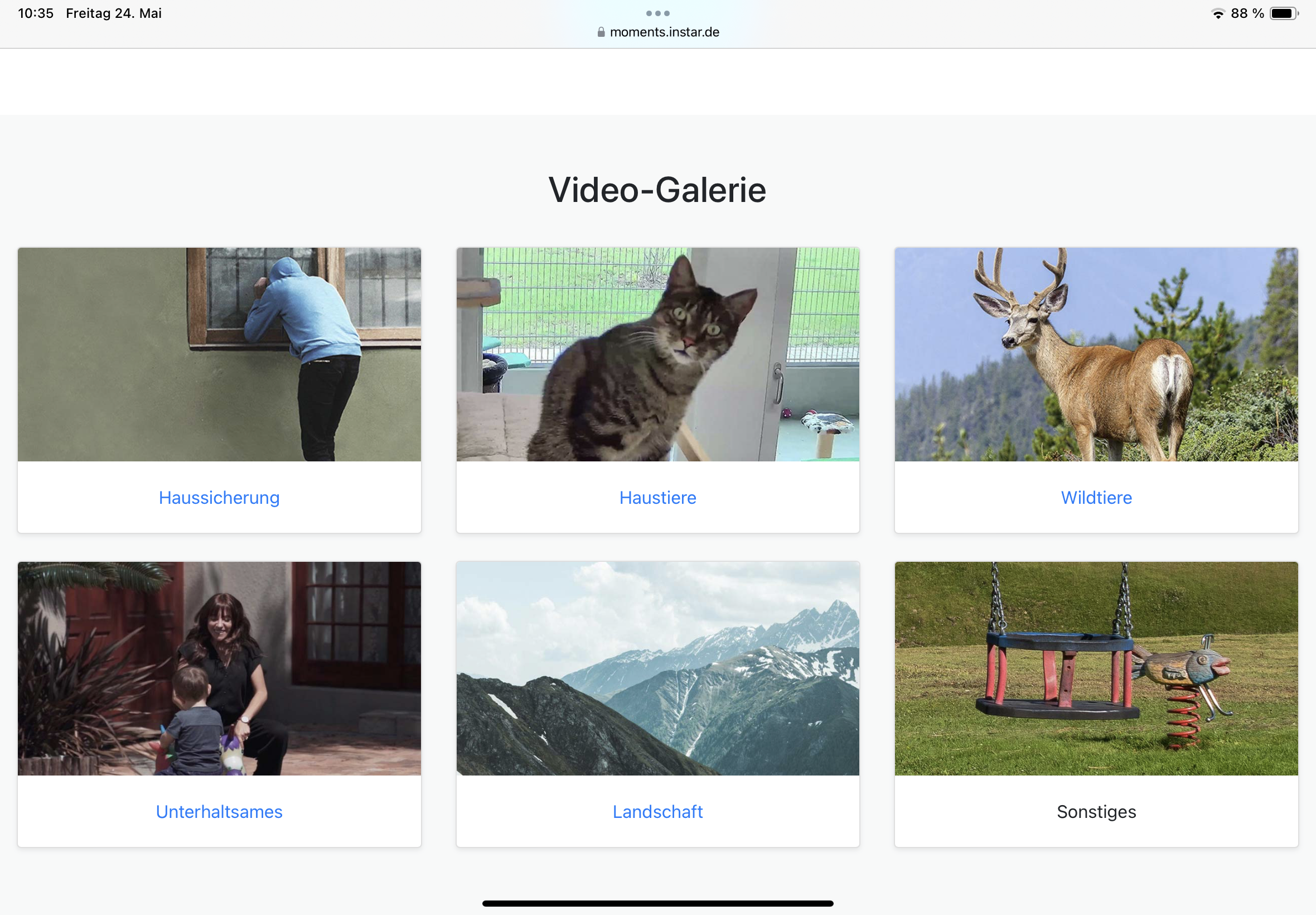Tap the three-dot multitasking icon
This screenshot has height=915, width=1316.
(657, 13)
